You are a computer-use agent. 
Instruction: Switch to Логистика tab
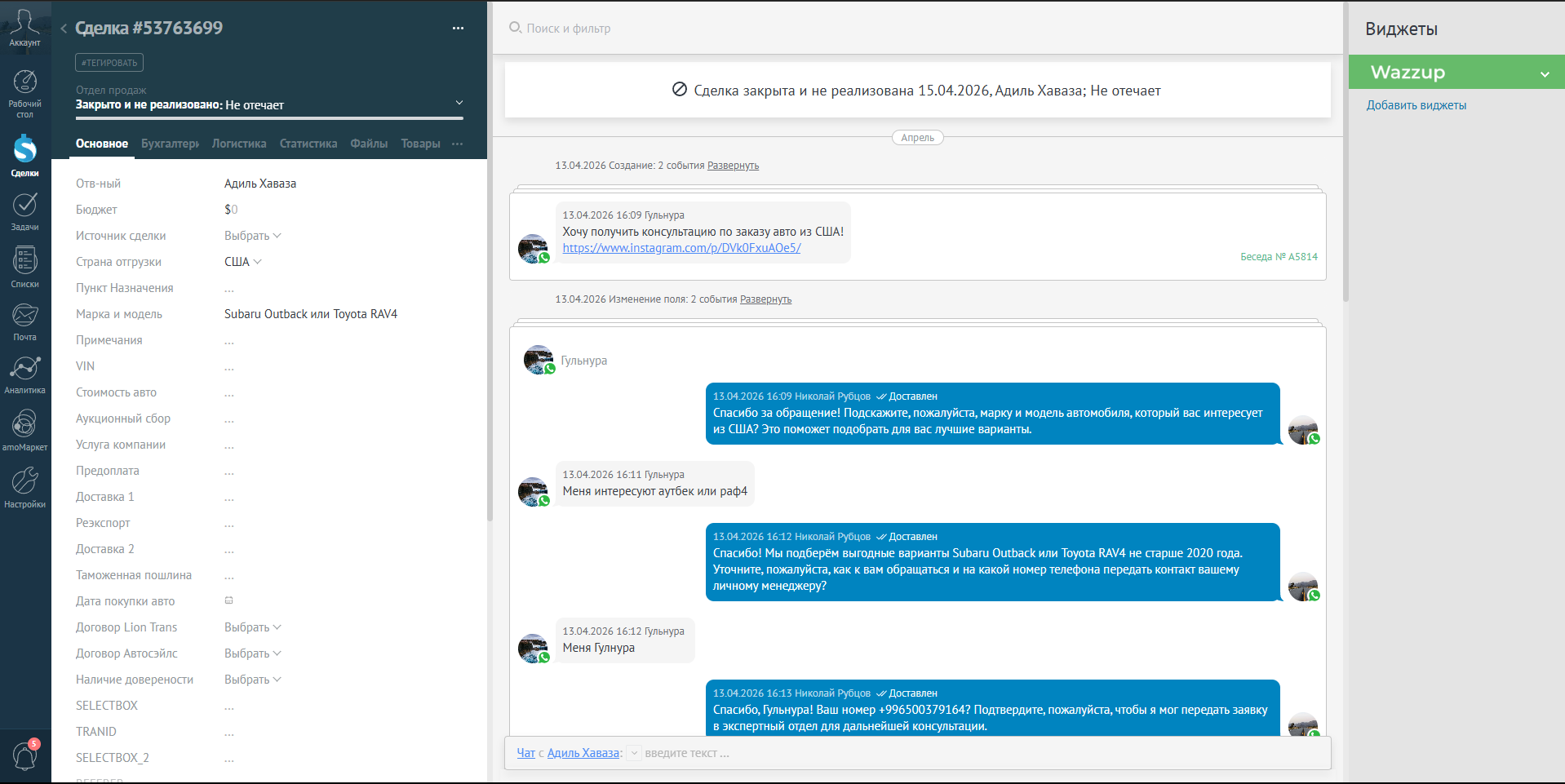(239, 144)
